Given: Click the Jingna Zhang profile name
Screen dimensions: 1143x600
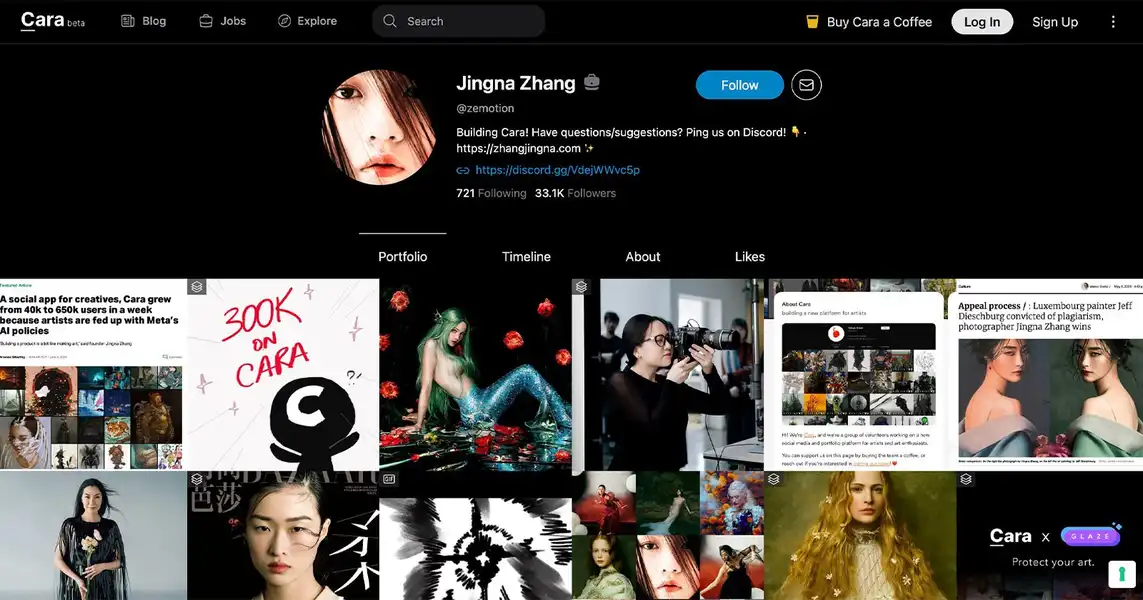Looking at the screenshot, I should [x=515, y=83].
